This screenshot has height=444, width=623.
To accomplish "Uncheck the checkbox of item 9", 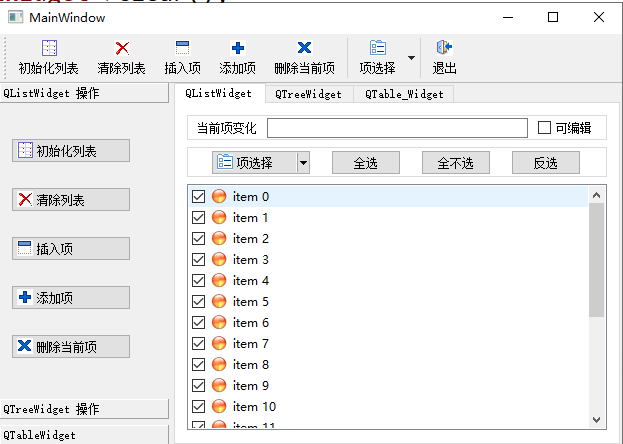I will click(198, 386).
